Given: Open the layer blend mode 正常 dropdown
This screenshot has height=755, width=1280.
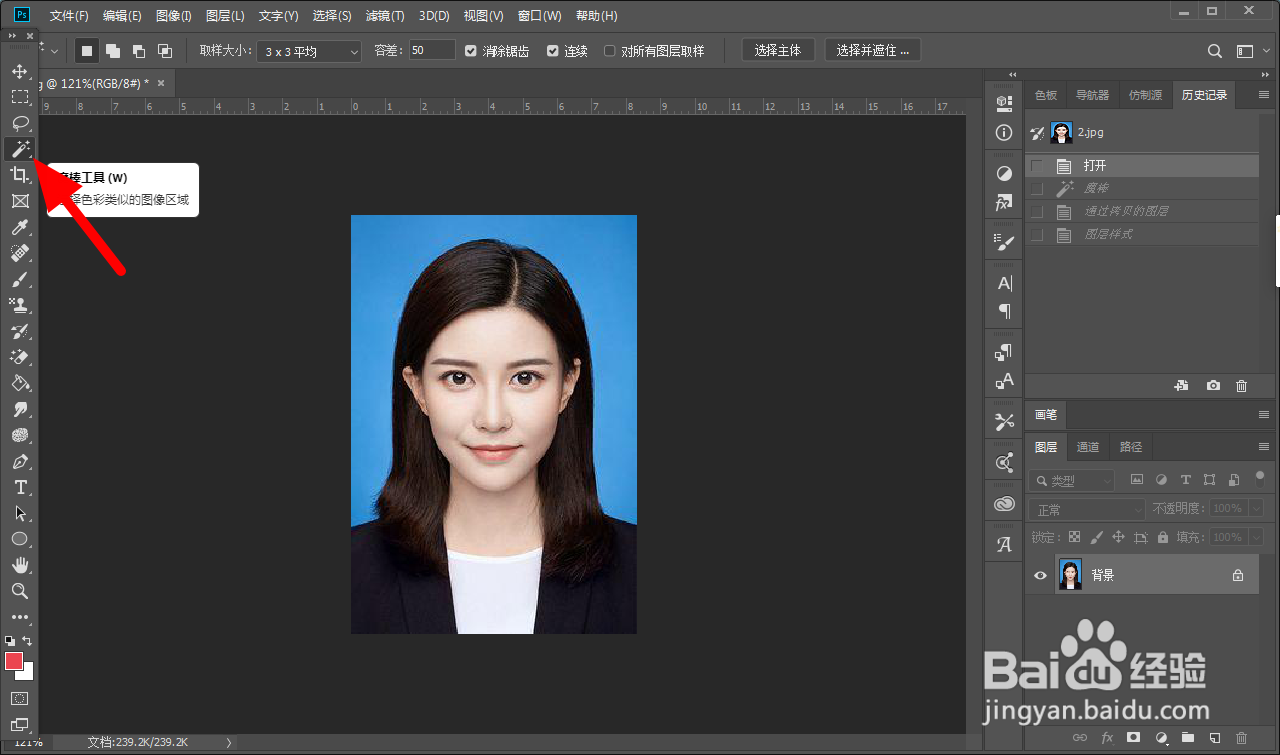Looking at the screenshot, I should click(x=1086, y=510).
